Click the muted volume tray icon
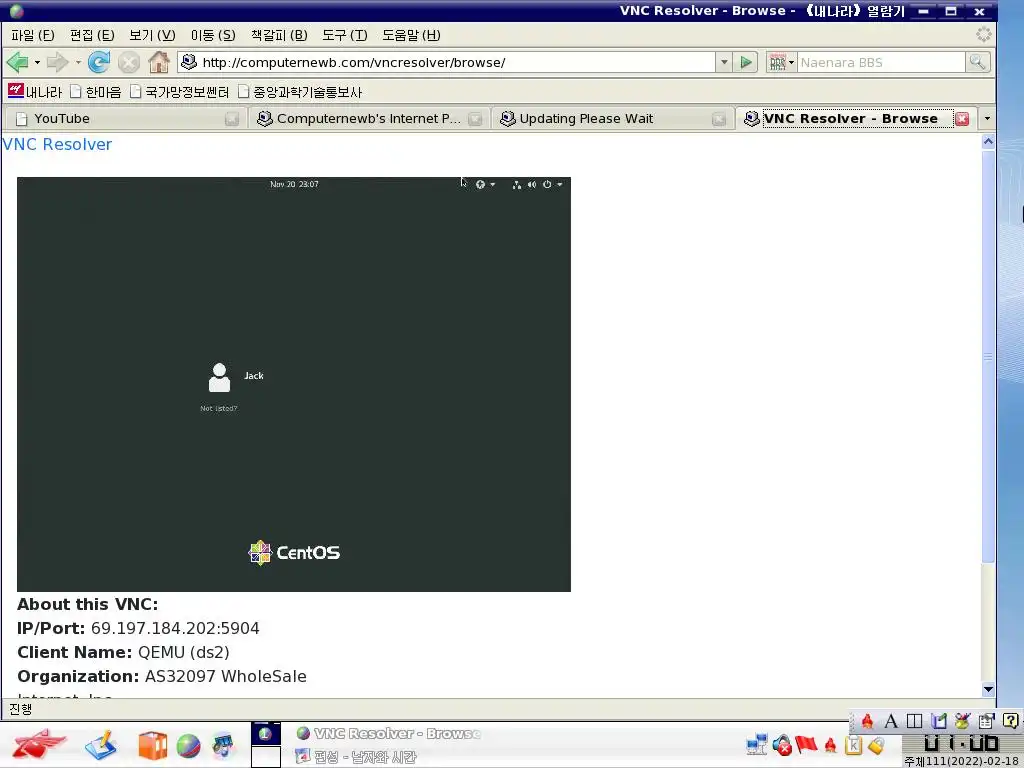The image size is (1024, 768). (x=782, y=744)
